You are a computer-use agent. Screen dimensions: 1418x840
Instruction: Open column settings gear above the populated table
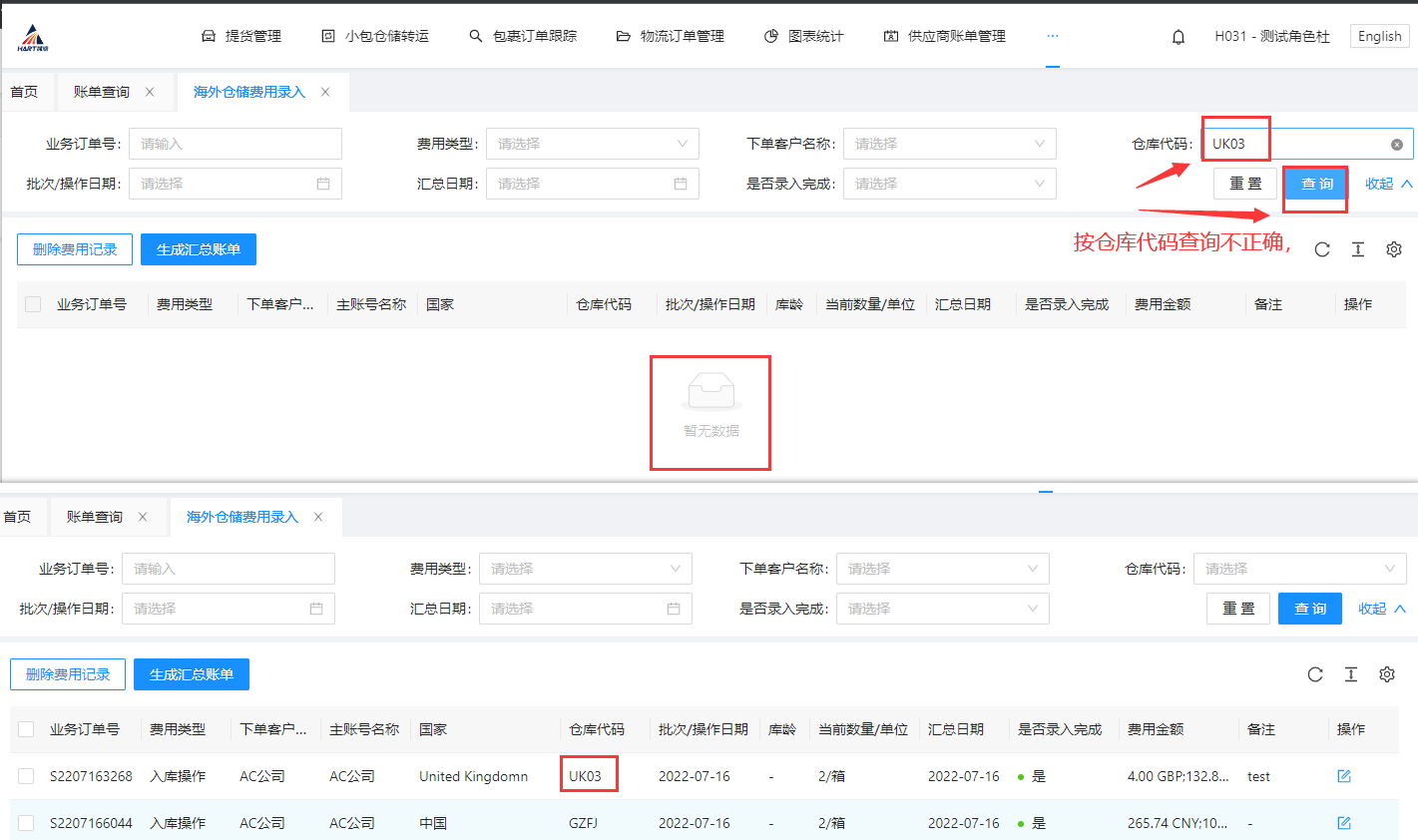click(1386, 674)
